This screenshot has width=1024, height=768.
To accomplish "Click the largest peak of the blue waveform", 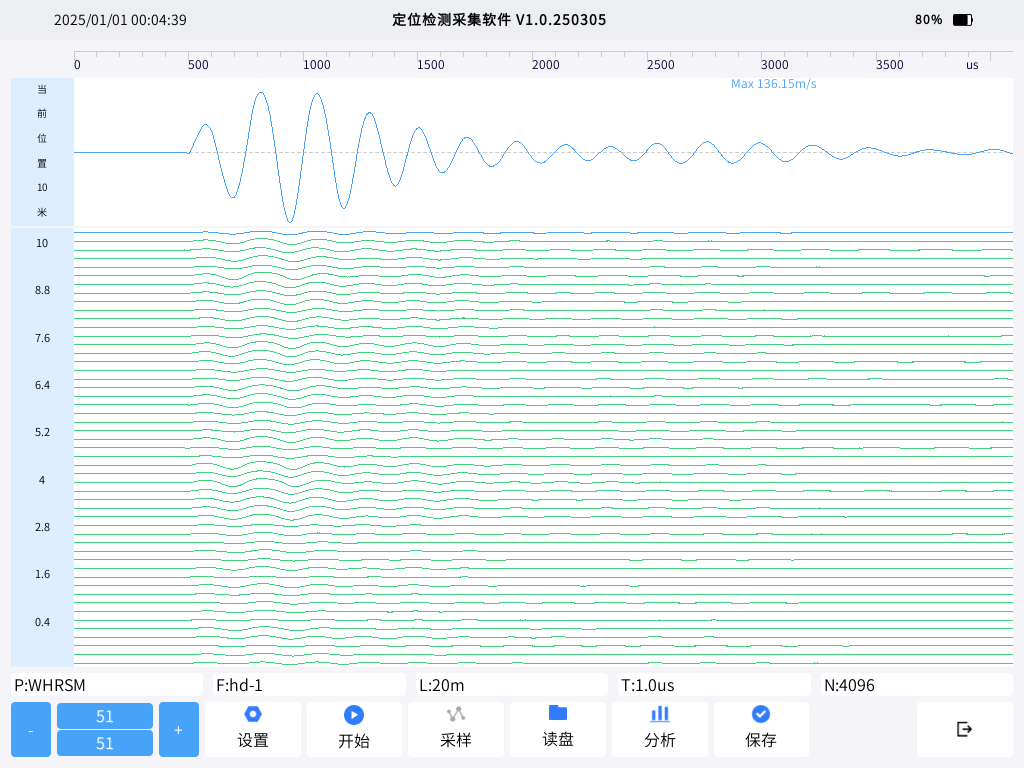I will click(261, 93).
